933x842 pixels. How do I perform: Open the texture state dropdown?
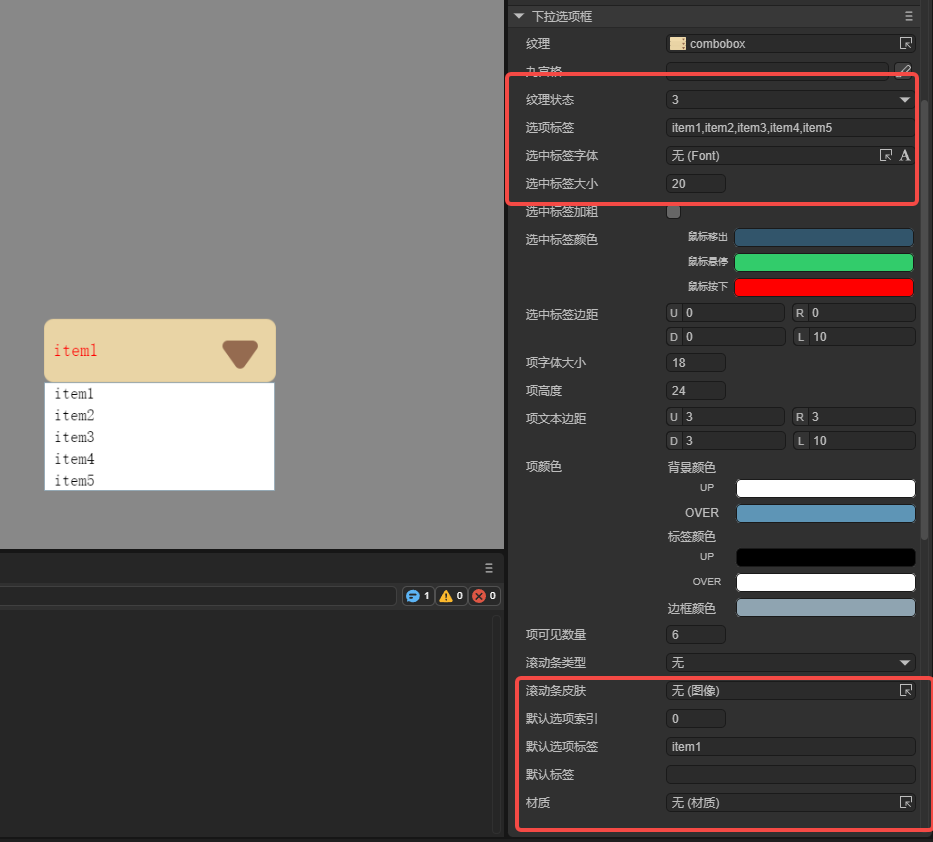[x=790, y=100]
